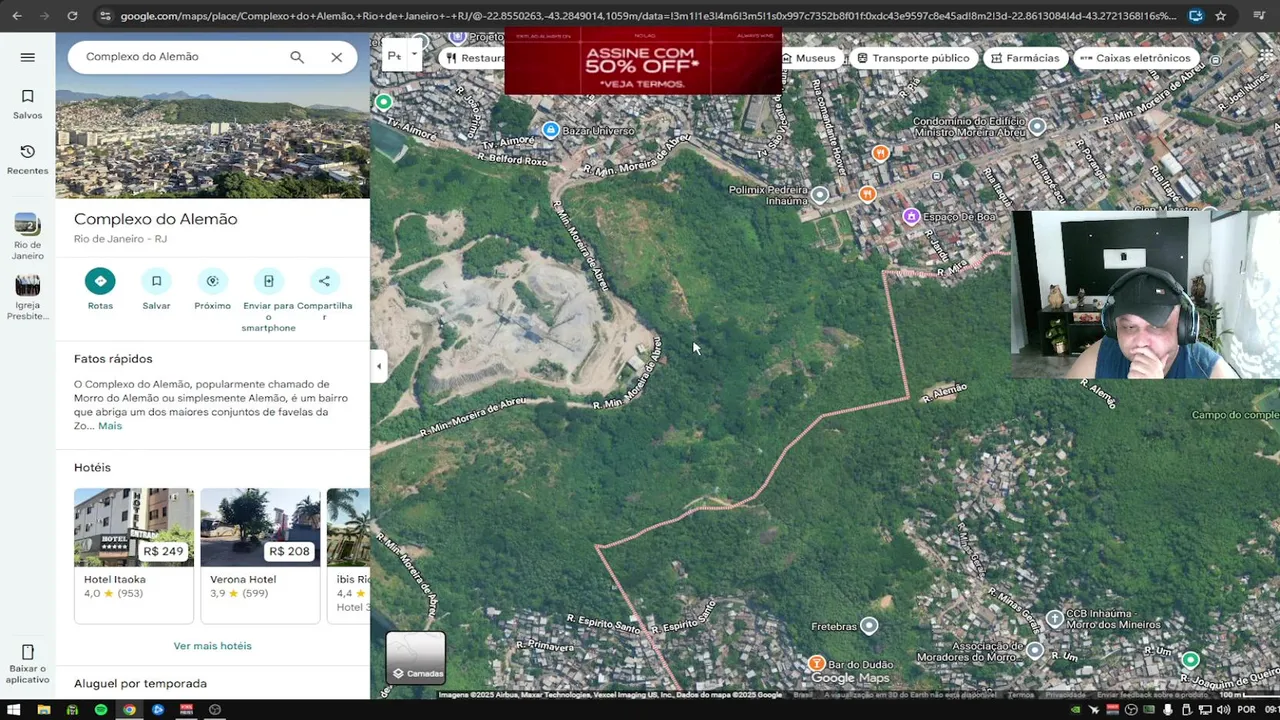Image resolution: width=1280 pixels, height=720 pixels.
Task: Bookmark this page with the star icon
Action: [x=1220, y=16]
